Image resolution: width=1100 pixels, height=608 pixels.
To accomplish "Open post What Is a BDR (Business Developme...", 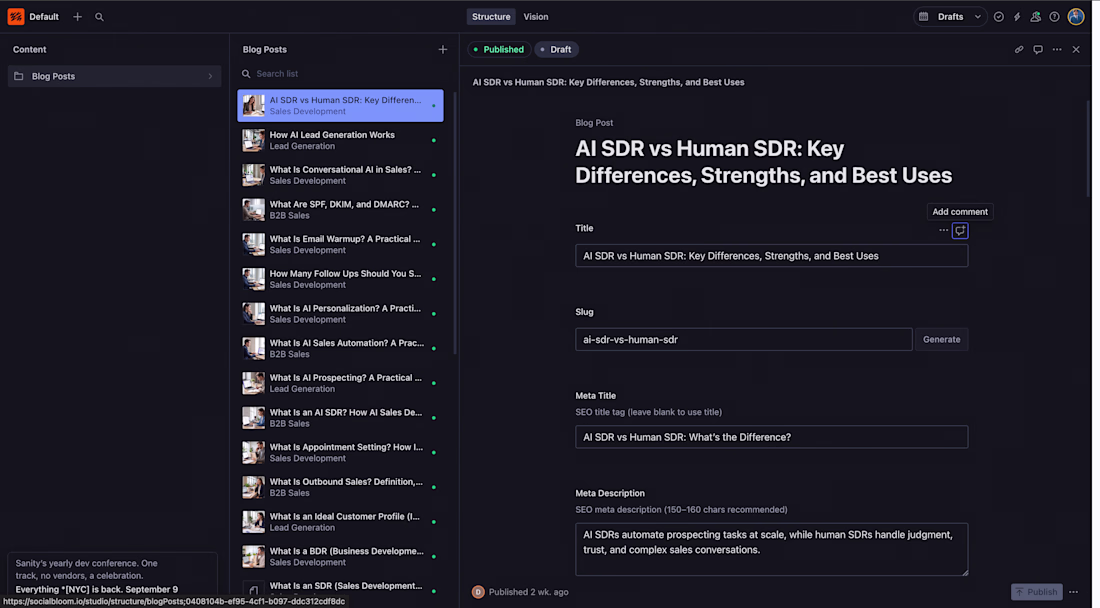I will 340,557.
